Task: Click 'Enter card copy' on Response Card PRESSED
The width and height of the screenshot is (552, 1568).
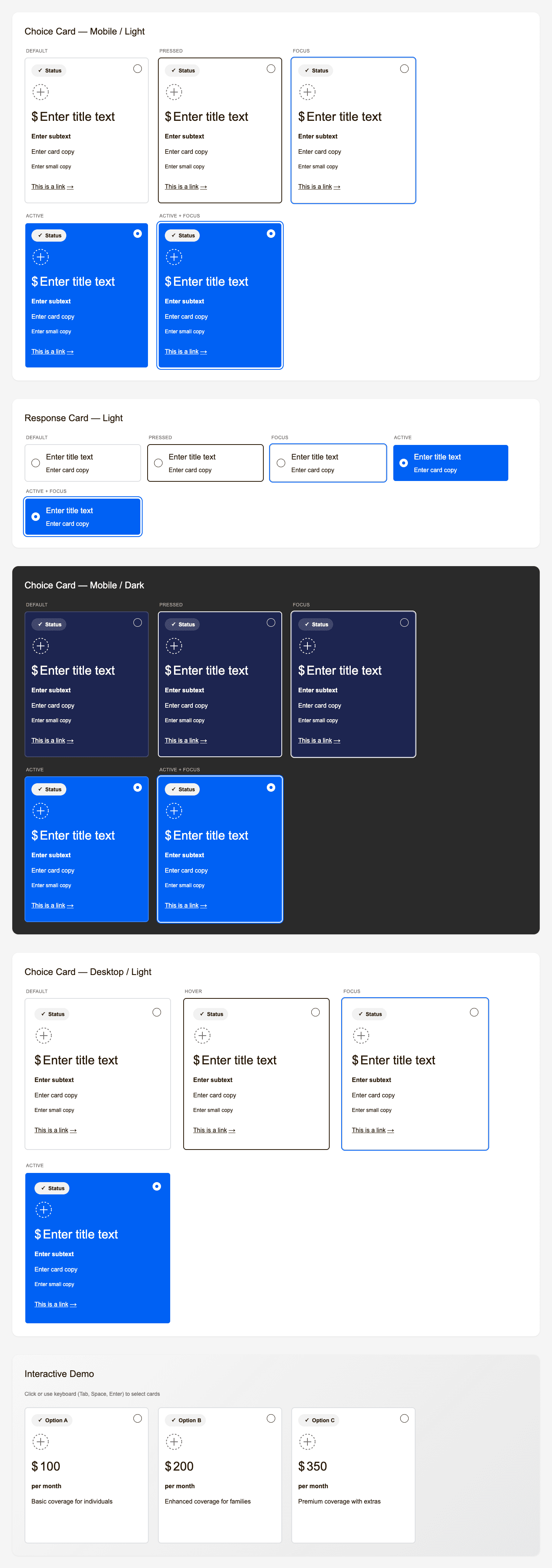Action: (190, 471)
